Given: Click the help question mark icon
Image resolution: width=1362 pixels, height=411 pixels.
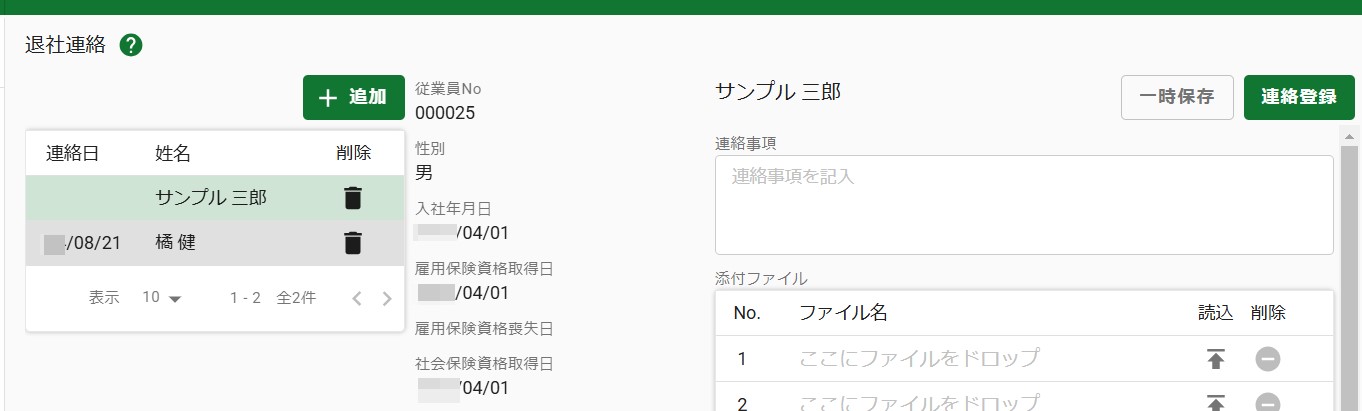Looking at the screenshot, I should (131, 45).
